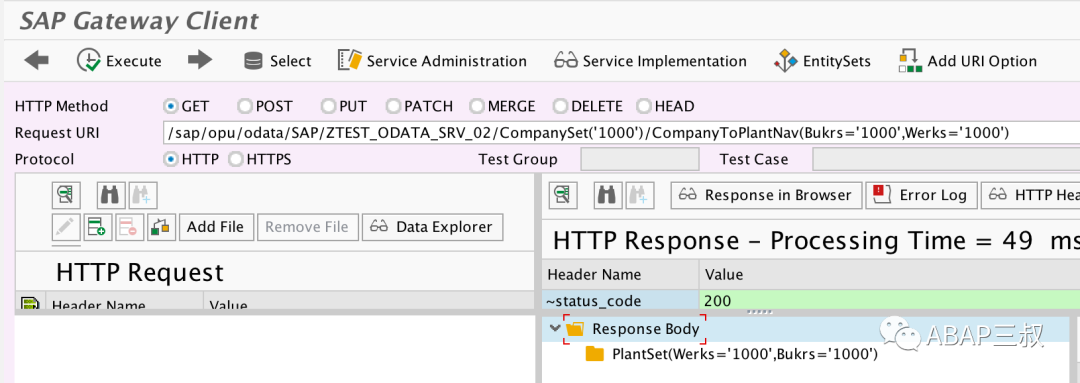Click the Execute clock icon
Image resolution: width=1080 pixels, height=383 pixels.
(x=89, y=61)
